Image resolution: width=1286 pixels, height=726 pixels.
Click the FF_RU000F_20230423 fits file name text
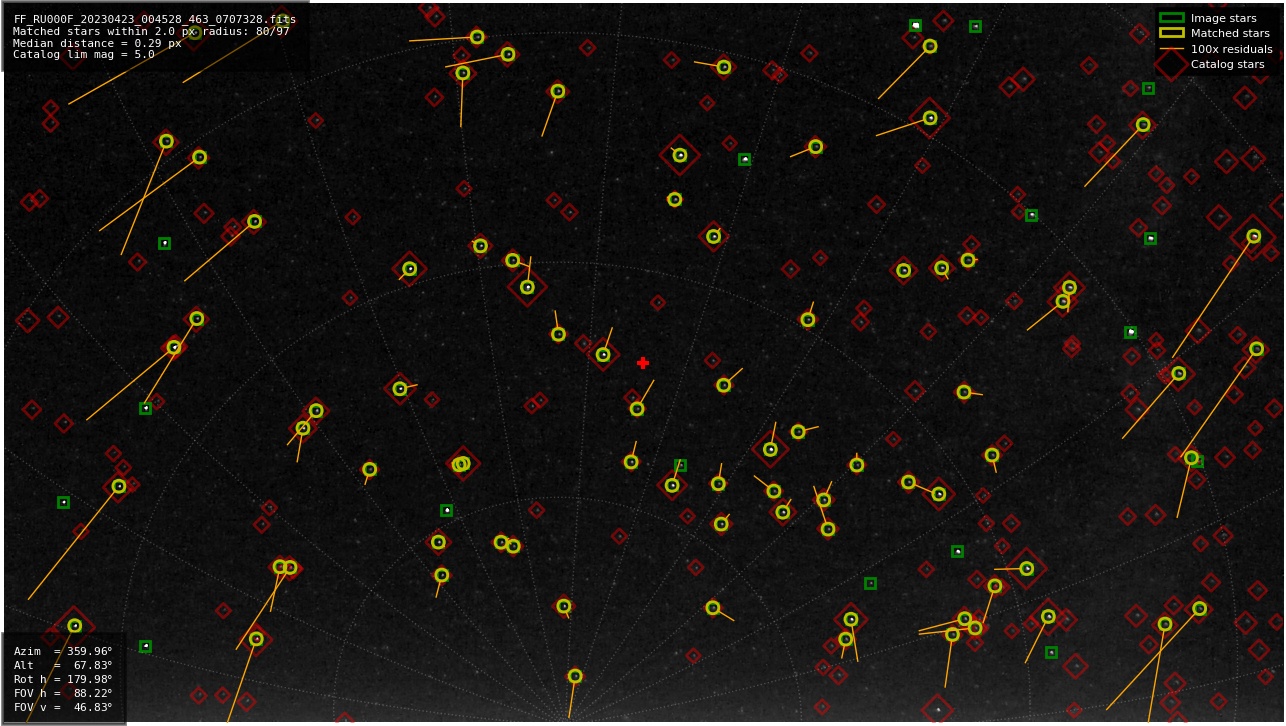pyautogui.click(x=155, y=19)
